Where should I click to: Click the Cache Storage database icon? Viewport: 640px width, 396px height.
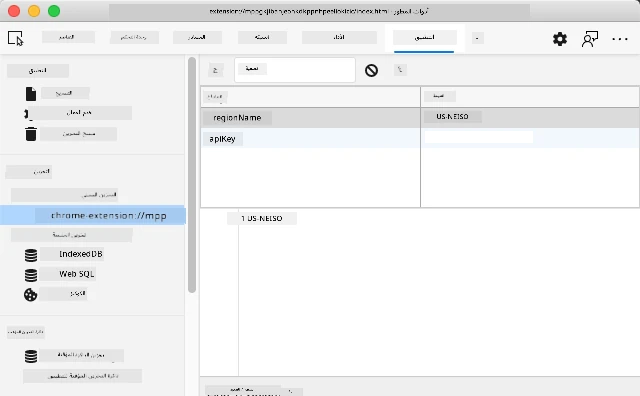point(31,356)
